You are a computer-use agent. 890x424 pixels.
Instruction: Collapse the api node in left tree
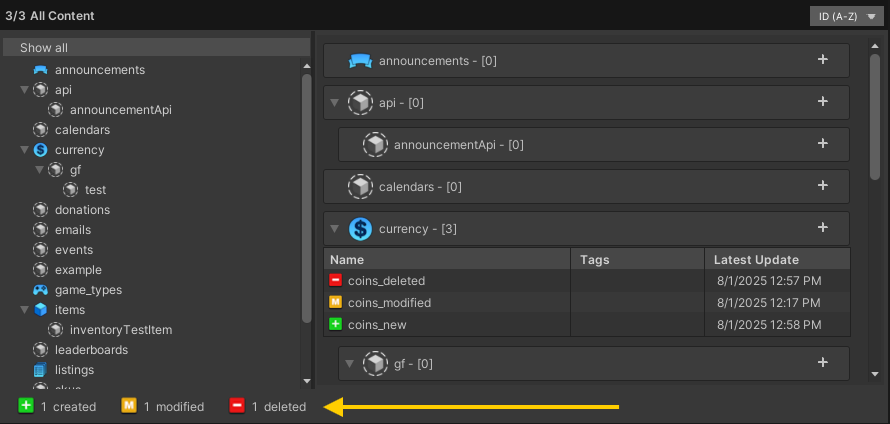click(24, 90)
